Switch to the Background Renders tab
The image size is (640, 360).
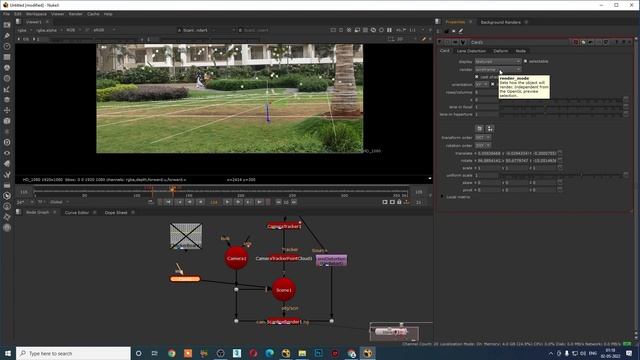pos(501,22)
